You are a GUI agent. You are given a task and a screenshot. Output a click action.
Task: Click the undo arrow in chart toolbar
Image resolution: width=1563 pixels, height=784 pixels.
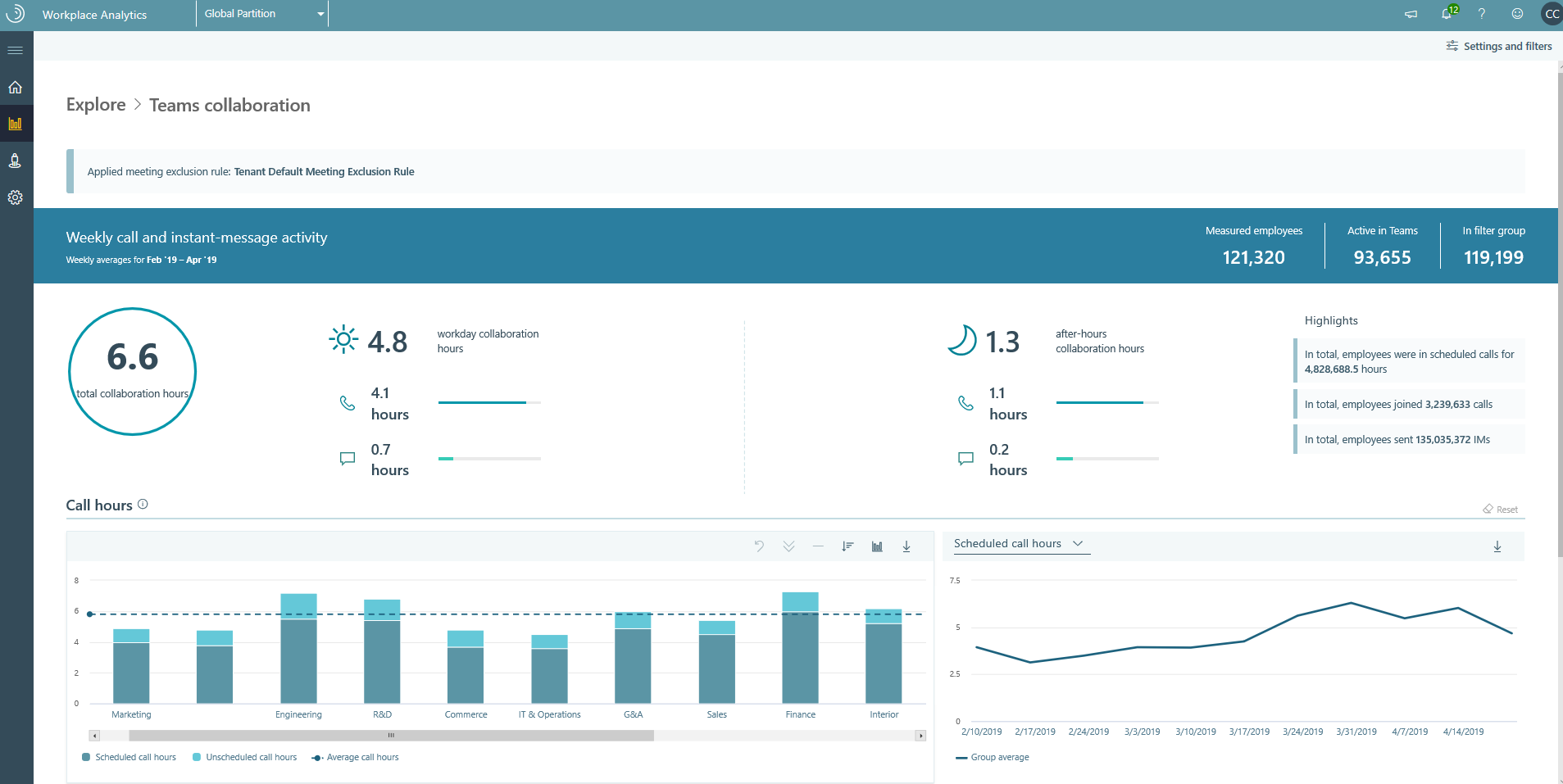[x=759, y=546]
